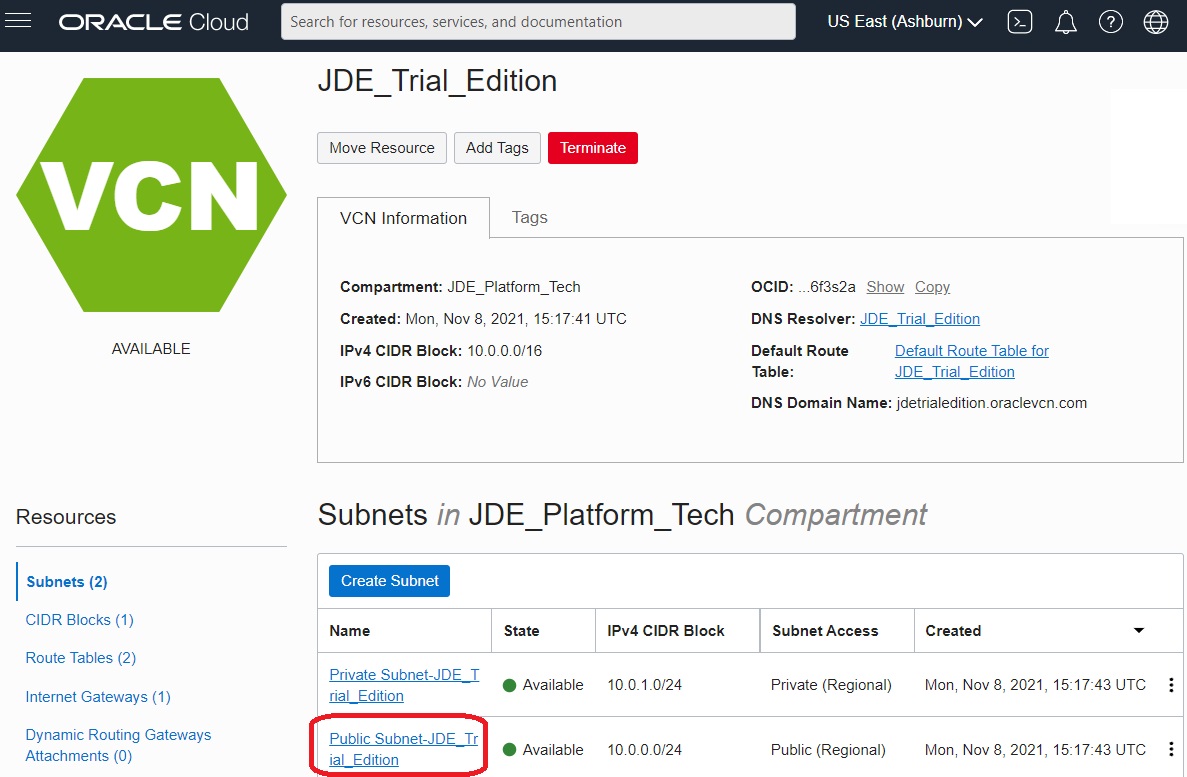Open Default Route Table for JDE_Trial_Edition
The image size is (1187, 777).
[x=971, y=350]
